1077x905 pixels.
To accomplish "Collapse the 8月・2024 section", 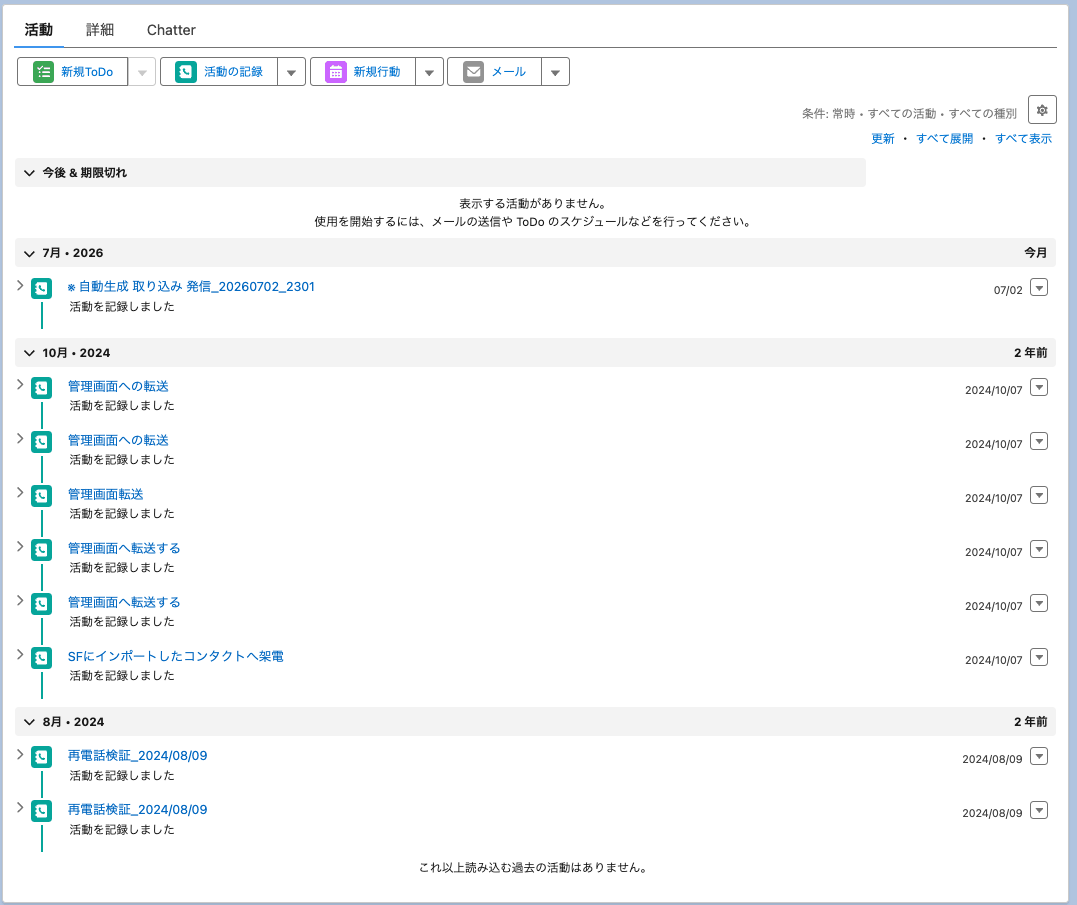I will tap(30, 722).
